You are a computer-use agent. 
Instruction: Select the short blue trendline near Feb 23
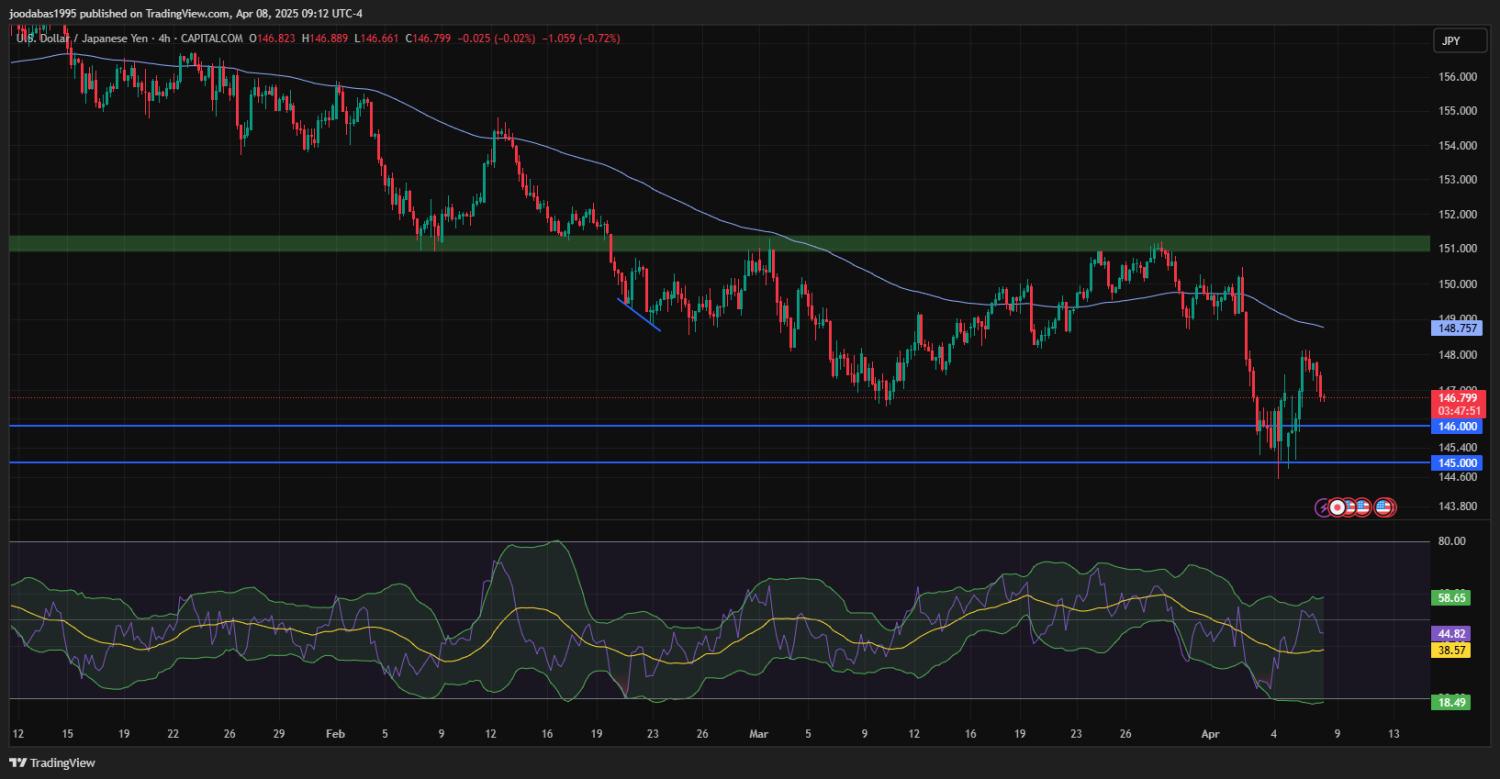pos(640,314)
